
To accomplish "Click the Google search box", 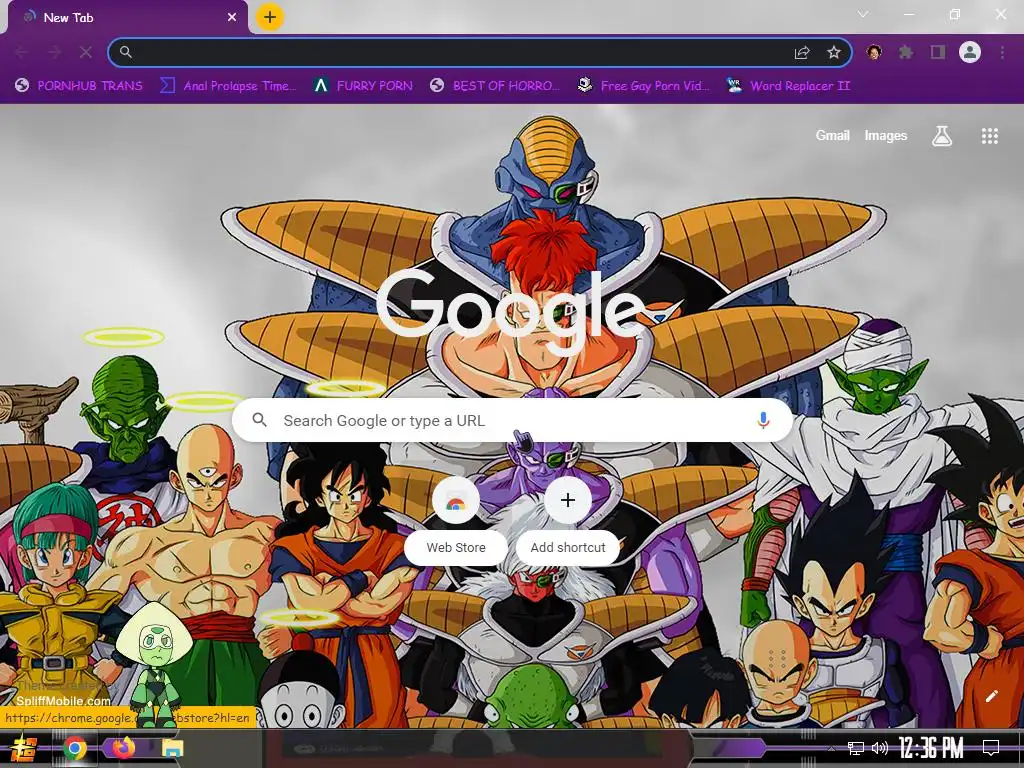I will pyautogui.click(x=513, y=421).
